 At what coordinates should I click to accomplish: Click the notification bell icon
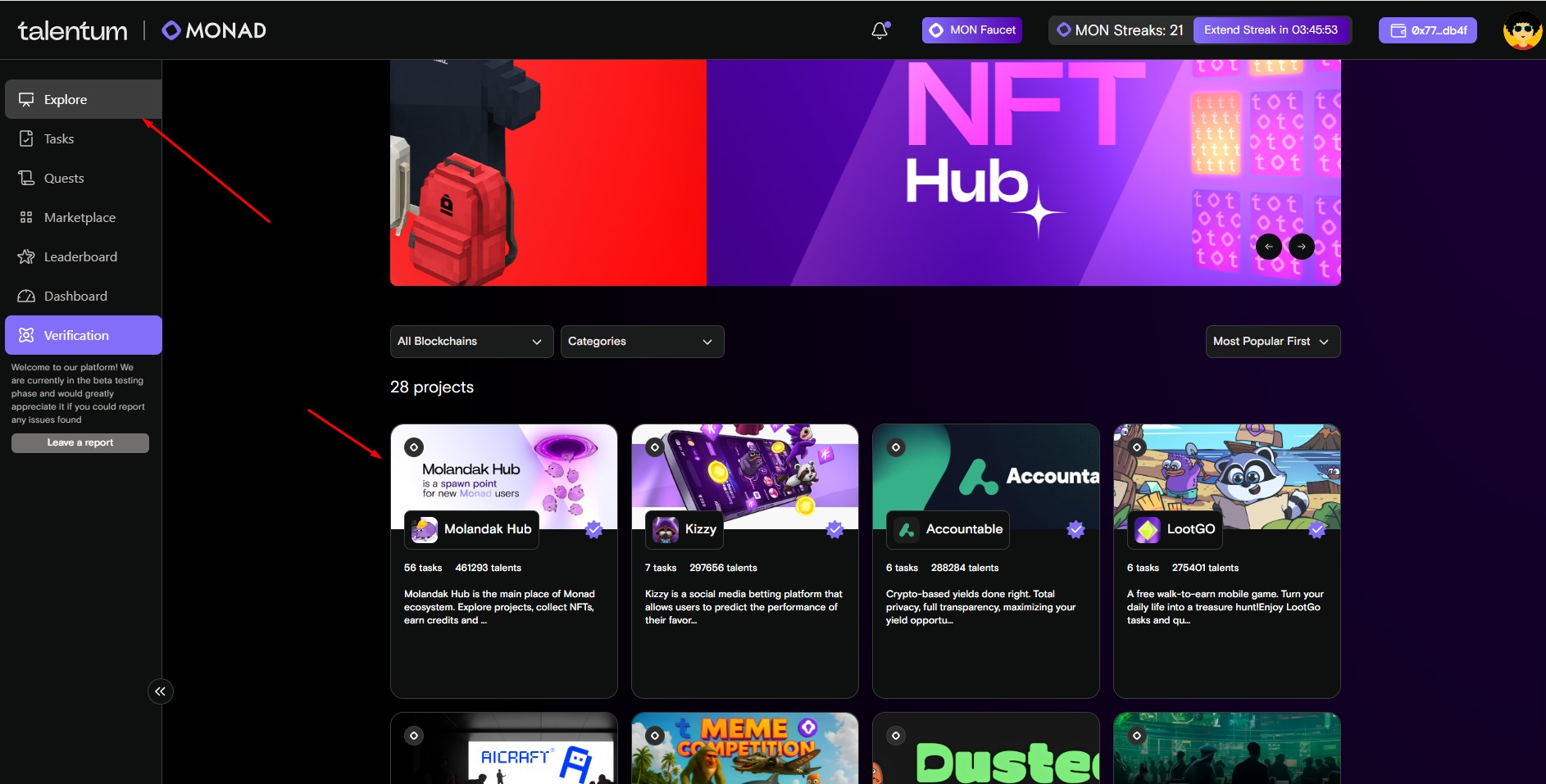880,30
